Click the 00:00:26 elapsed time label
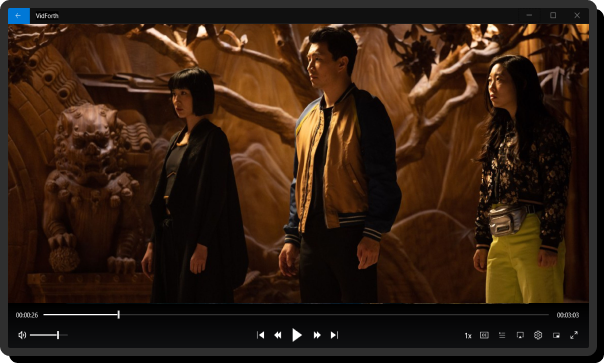This screenshot has height=363, width=604. [x=27, y=315]
